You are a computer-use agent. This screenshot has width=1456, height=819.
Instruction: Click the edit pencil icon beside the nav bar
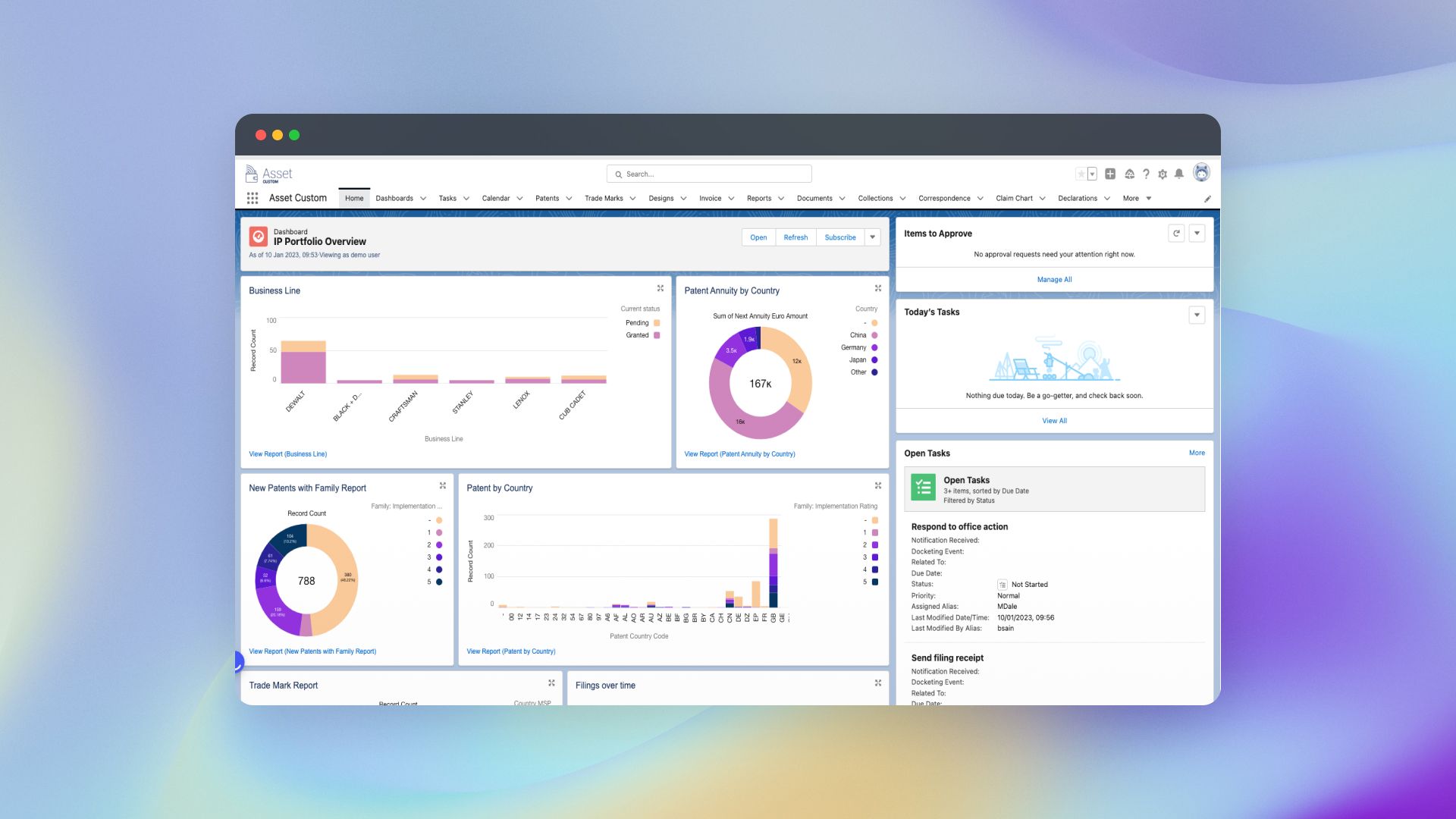pos(1207,199)
